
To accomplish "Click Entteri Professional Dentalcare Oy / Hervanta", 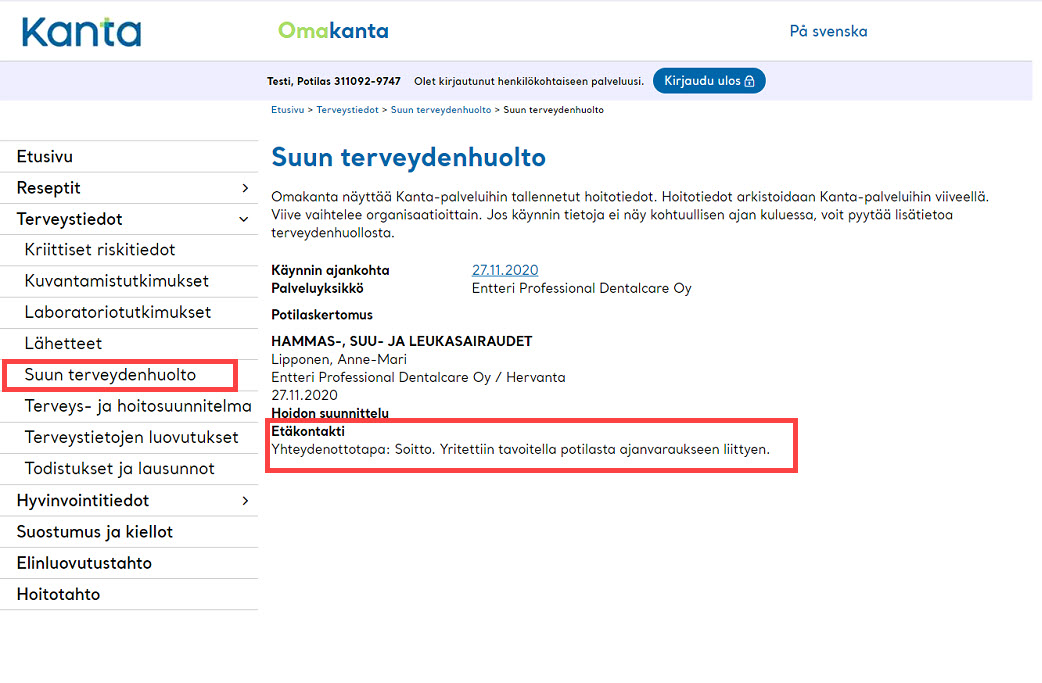I will pos(418,377).
